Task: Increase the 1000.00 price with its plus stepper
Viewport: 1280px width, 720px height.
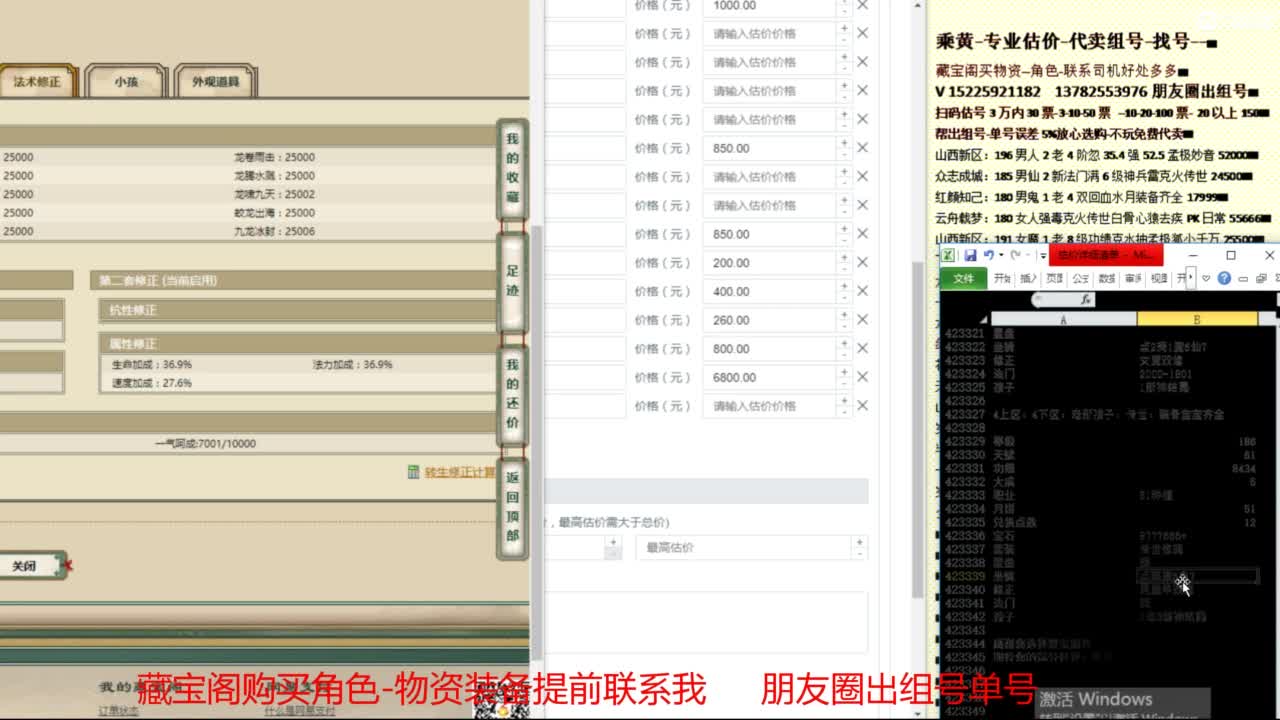Action: coord(845,1)
